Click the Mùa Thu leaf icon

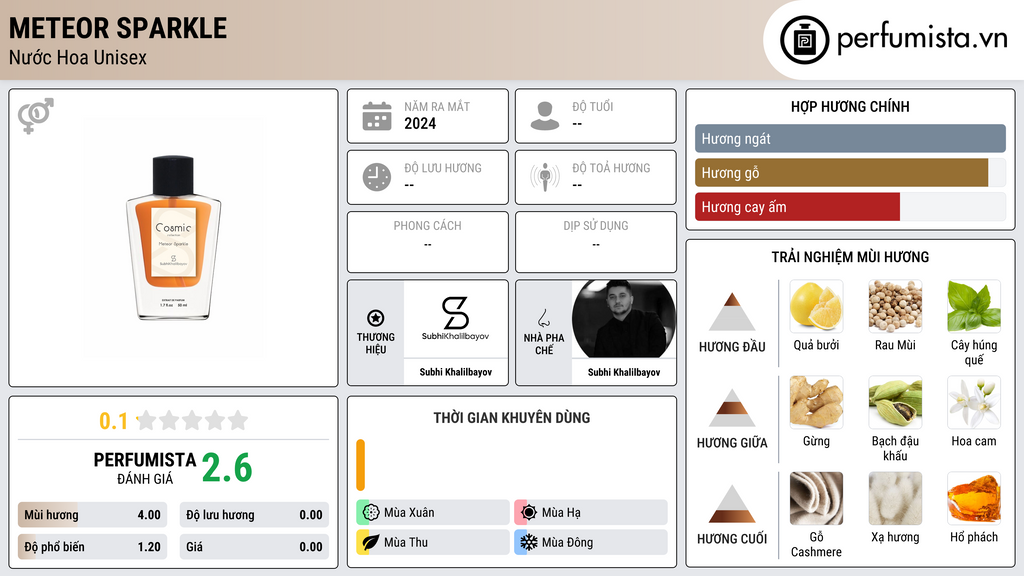(371, 542)
